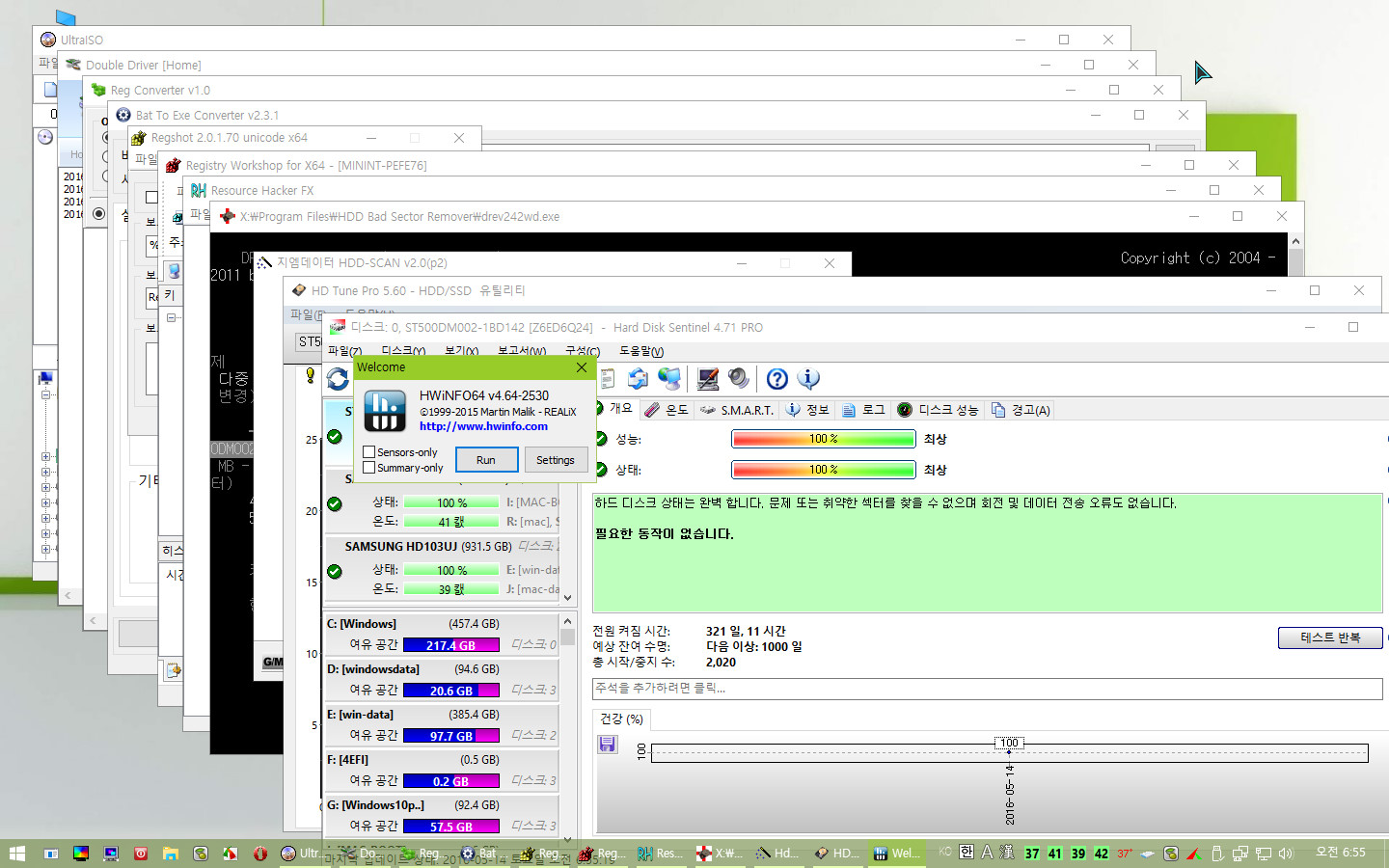Click the 상태 100% health bar
This screenshot has width=1389, height=868.
824,470
